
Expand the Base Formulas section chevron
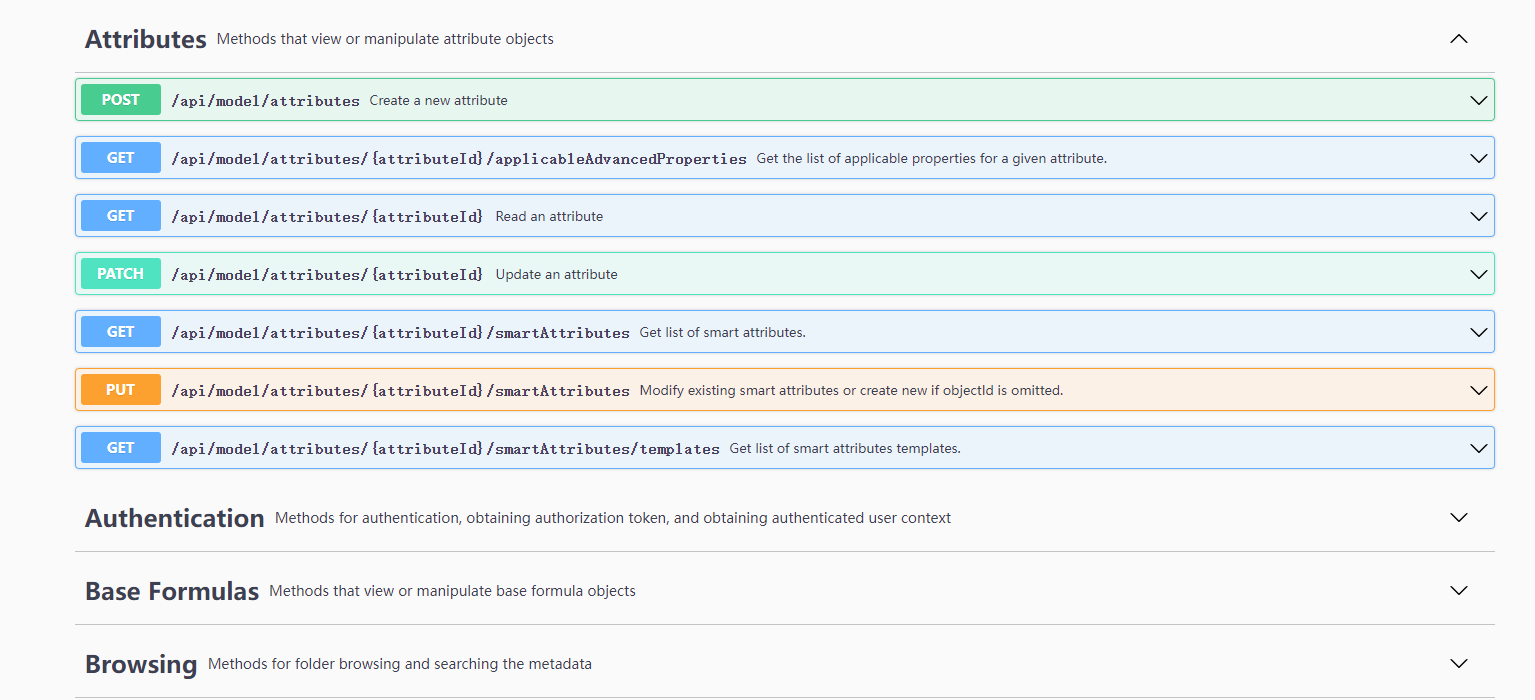click(1458, 591)
